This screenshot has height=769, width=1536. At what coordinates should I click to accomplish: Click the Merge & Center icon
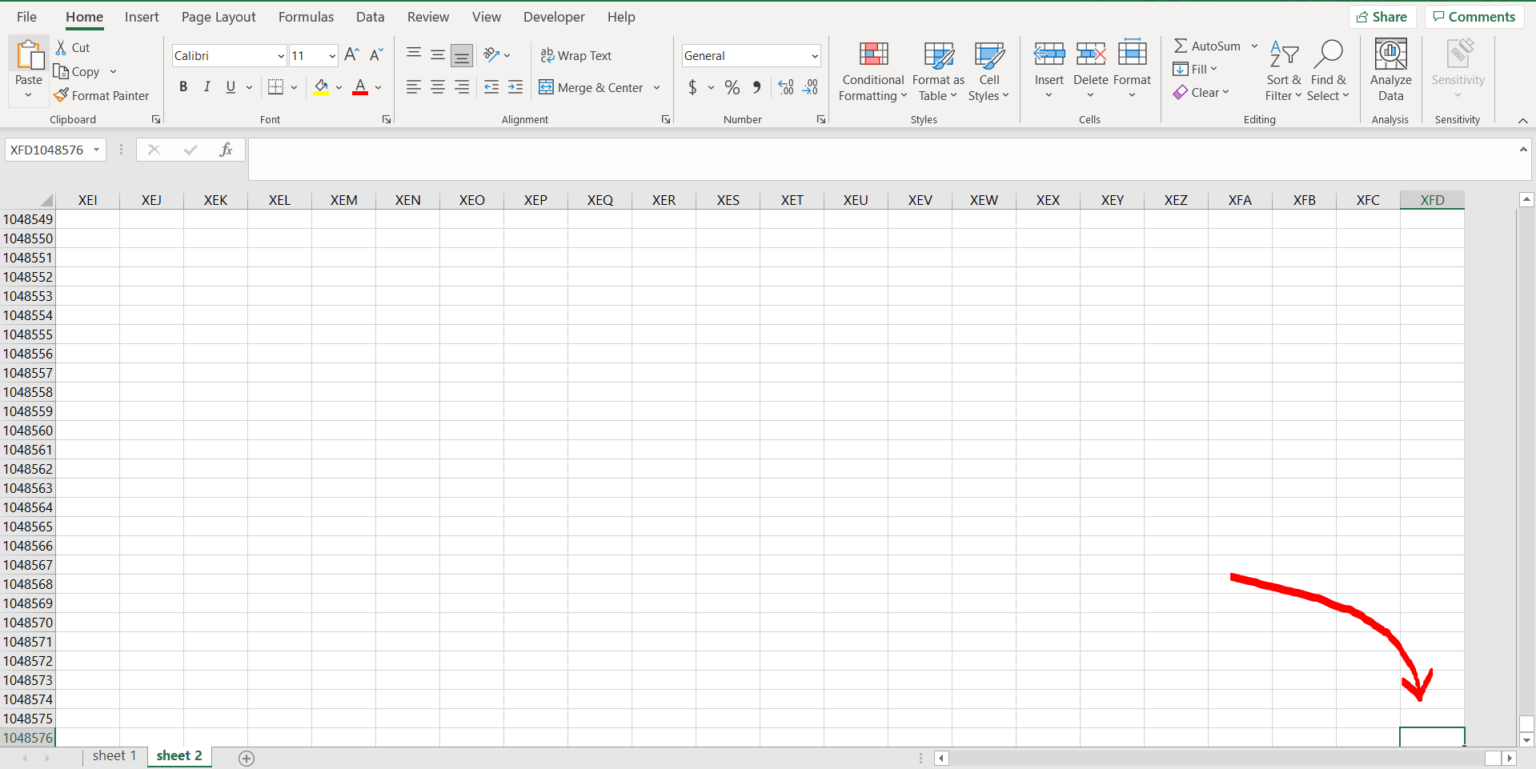click(x=592, y=87)
